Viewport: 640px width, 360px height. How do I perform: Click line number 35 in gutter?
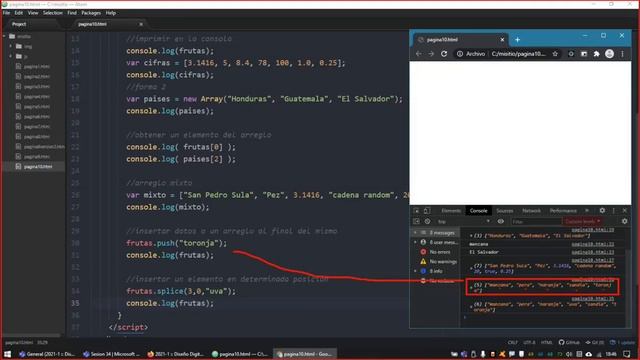click(76, 303)
